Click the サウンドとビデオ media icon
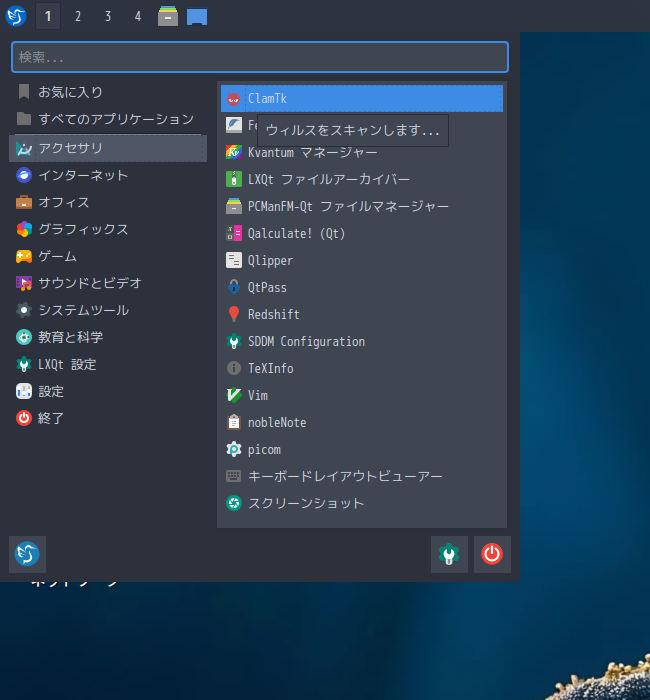650x700 pixels. point(24,283)
